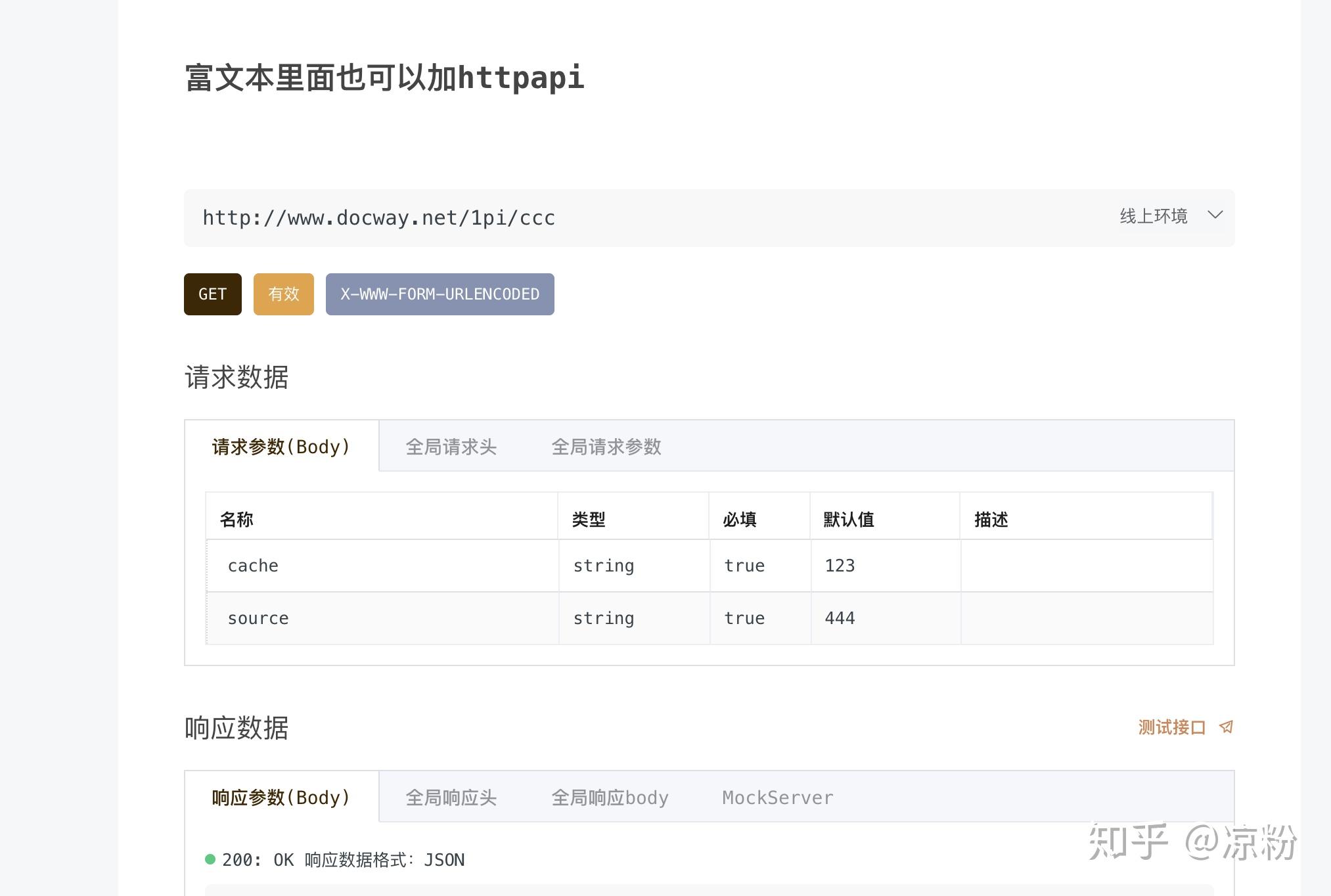Click the X-WWW-FORM-URLENCODED badge

pyautogui.click(x=440, y=294)
